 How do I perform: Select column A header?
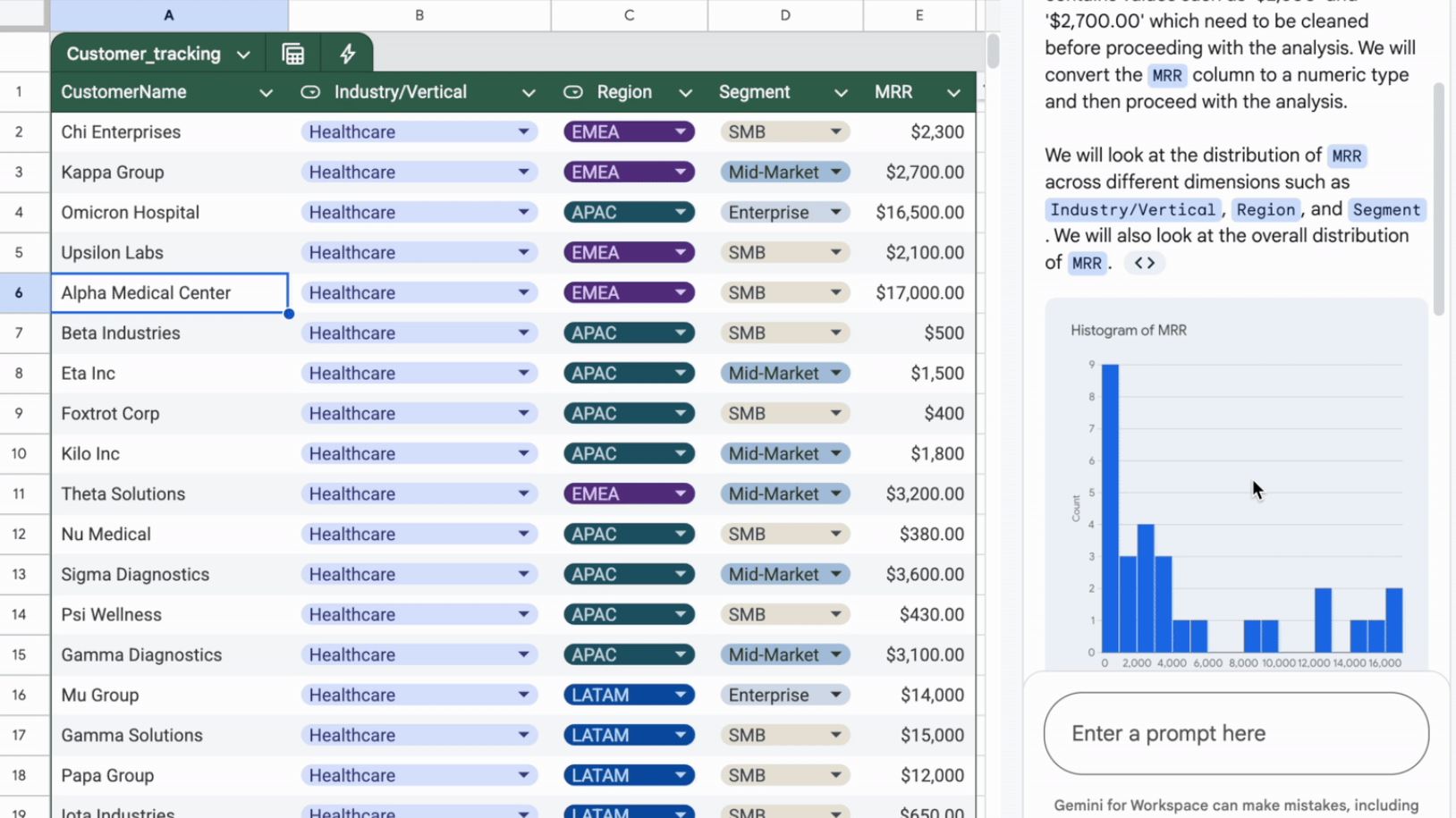[x=169, y=15]
